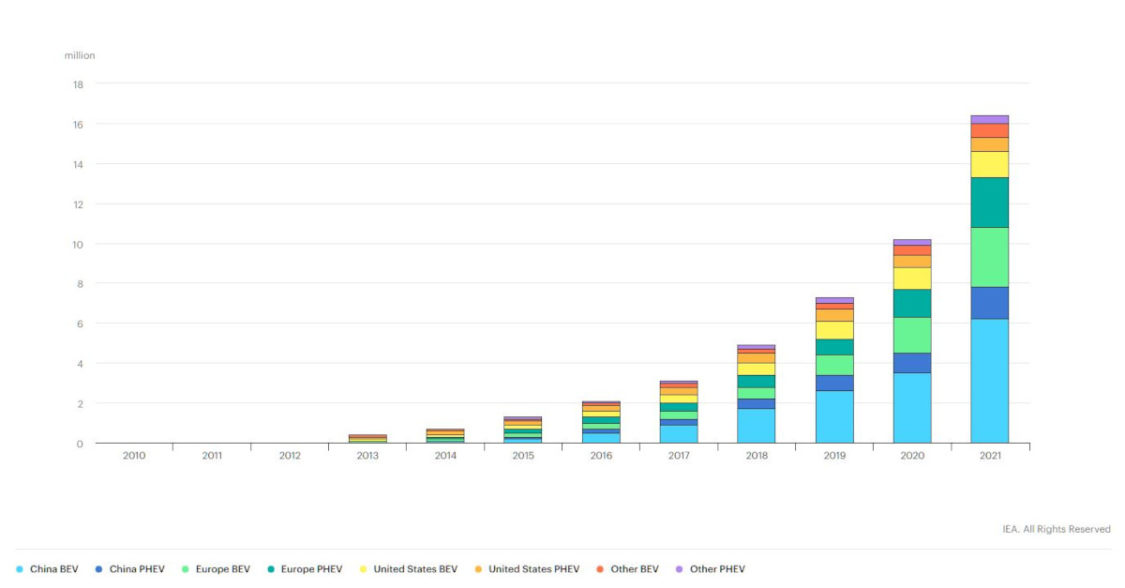Click the 2021 x-axis year label
The image size is (1125, 588).
point(989,456)
